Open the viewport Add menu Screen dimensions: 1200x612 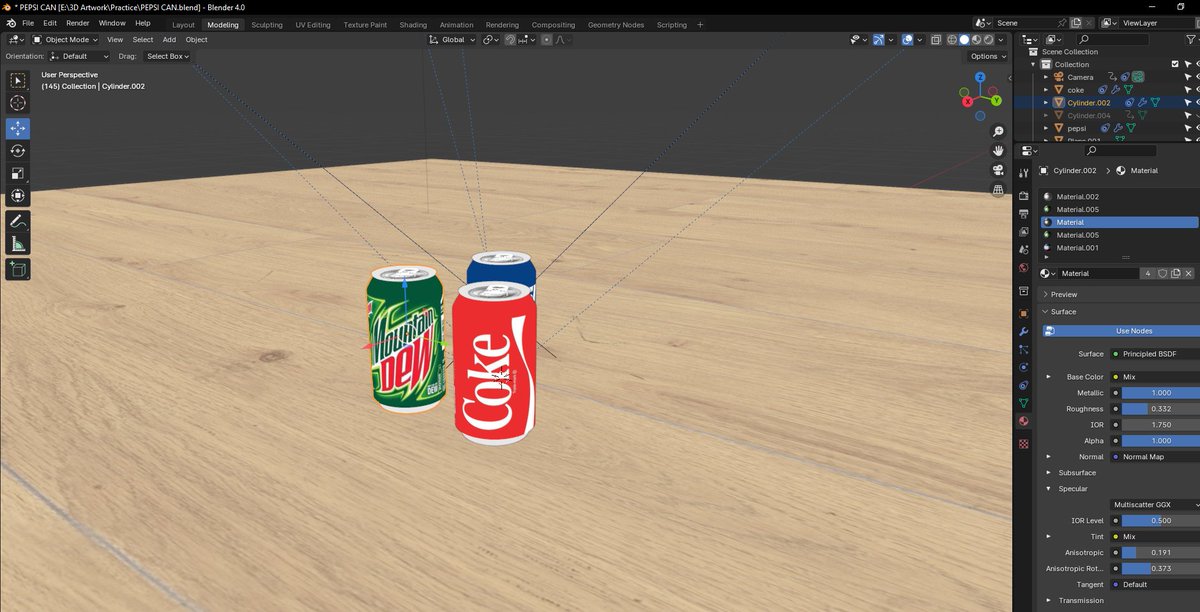pos(169,40)
